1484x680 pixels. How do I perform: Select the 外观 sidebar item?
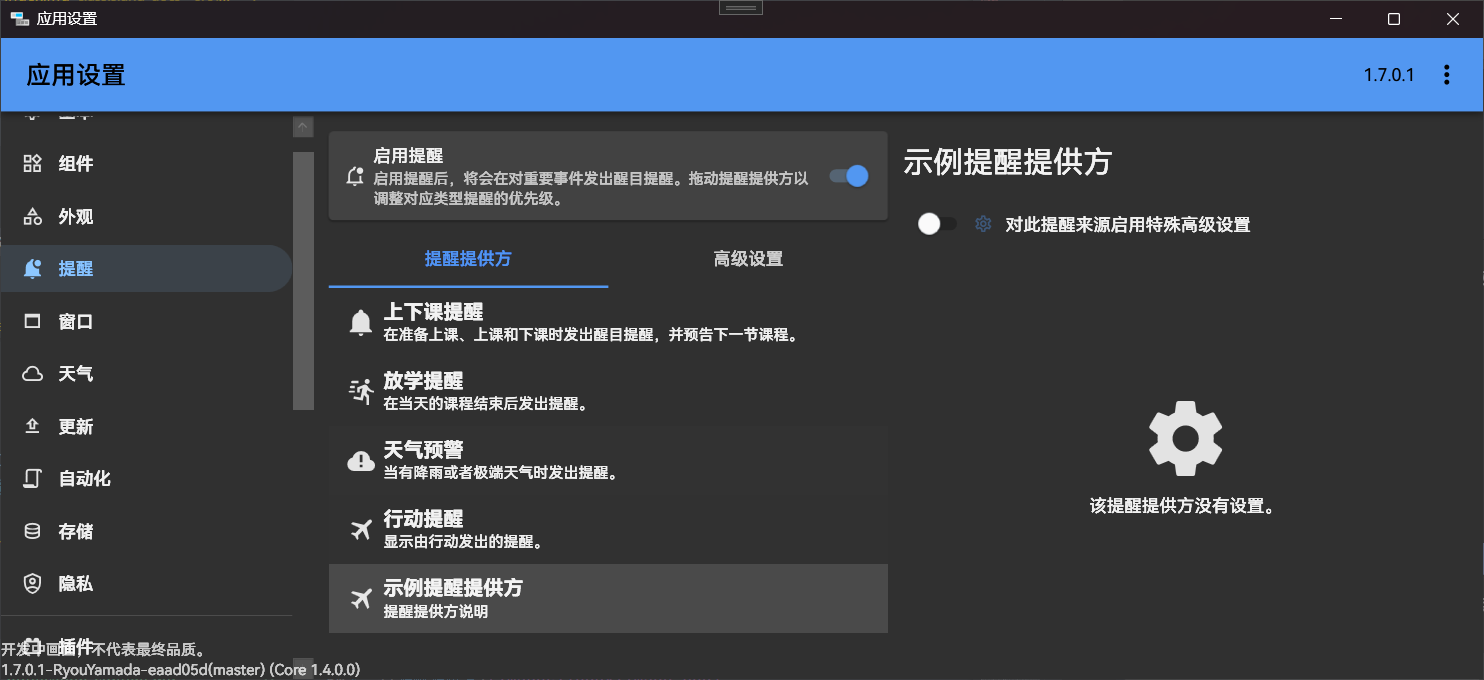pyautogui.click(x=75, y=216)
